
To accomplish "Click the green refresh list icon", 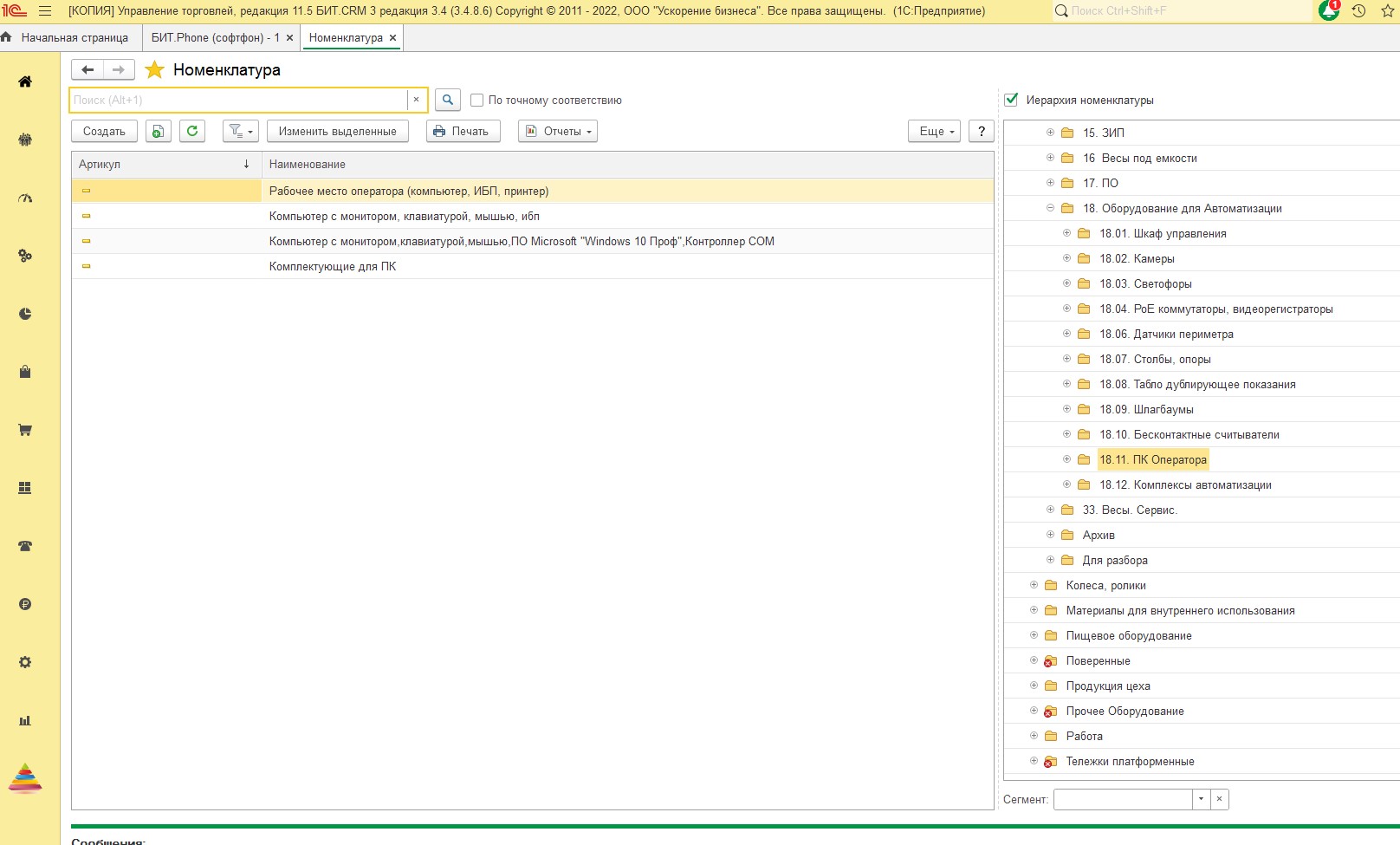I will (192, 131).
